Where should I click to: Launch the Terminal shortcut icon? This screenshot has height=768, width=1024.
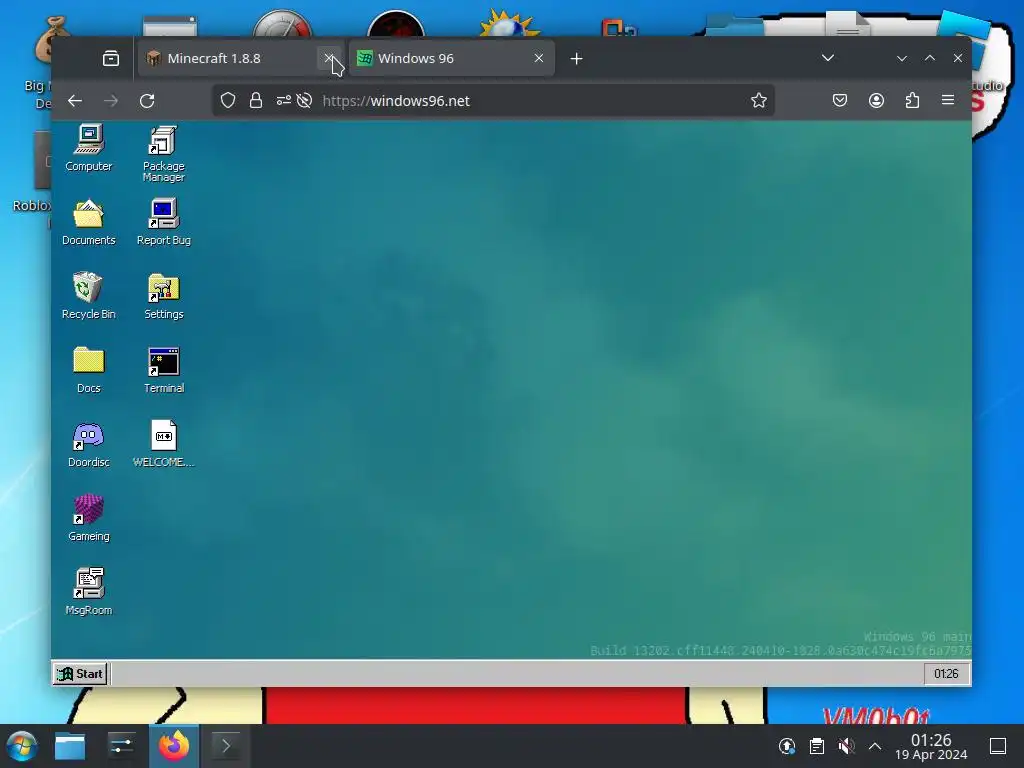pyautogui.click(x=163, y=370)
